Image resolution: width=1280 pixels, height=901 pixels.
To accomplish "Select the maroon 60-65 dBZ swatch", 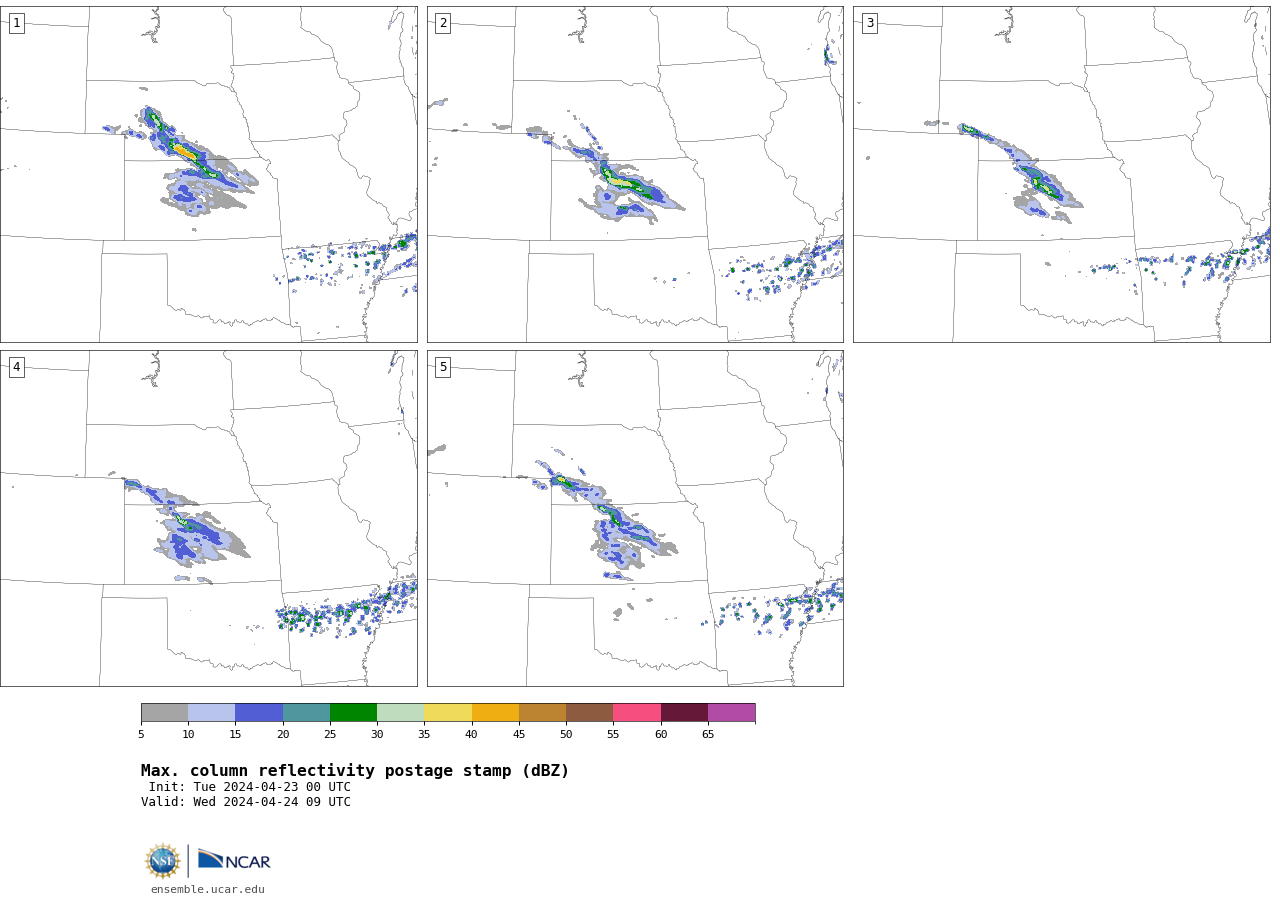I will tap(684, 713).
